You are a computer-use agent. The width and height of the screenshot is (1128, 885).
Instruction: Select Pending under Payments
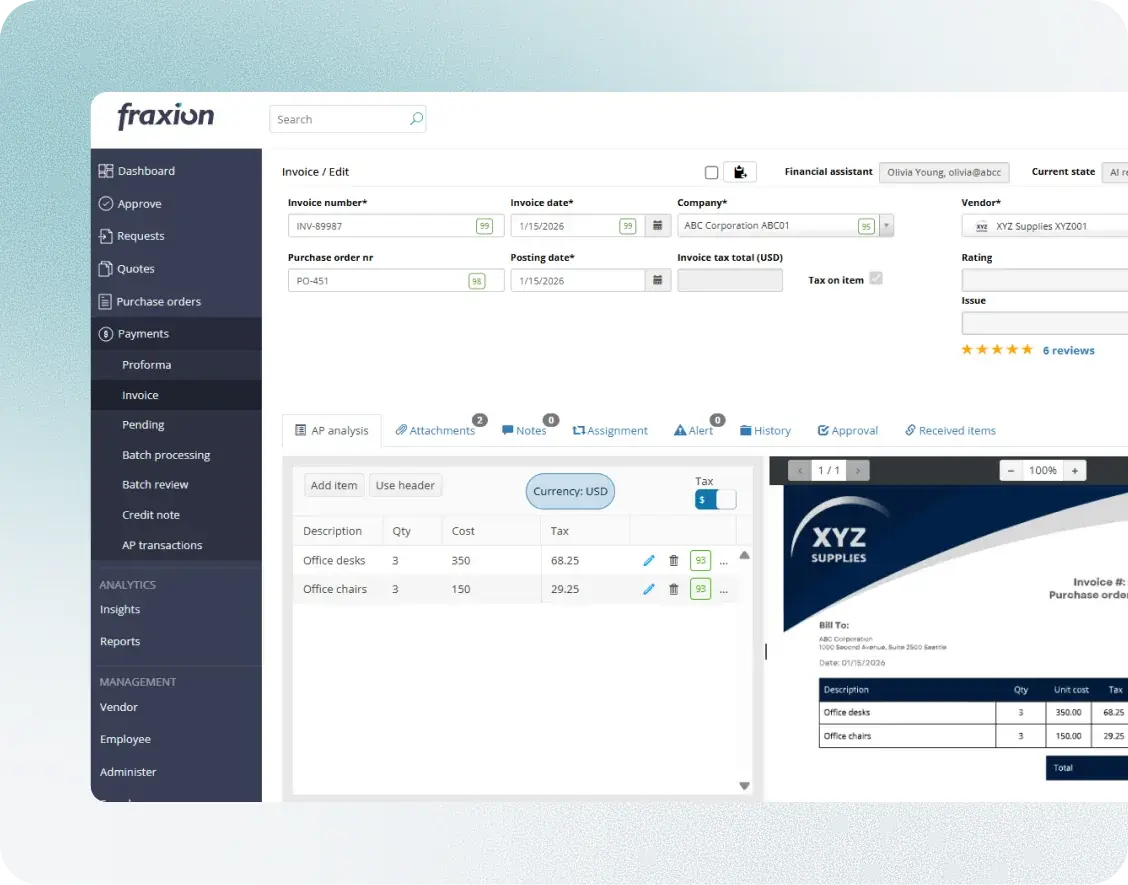coord(143,425)
